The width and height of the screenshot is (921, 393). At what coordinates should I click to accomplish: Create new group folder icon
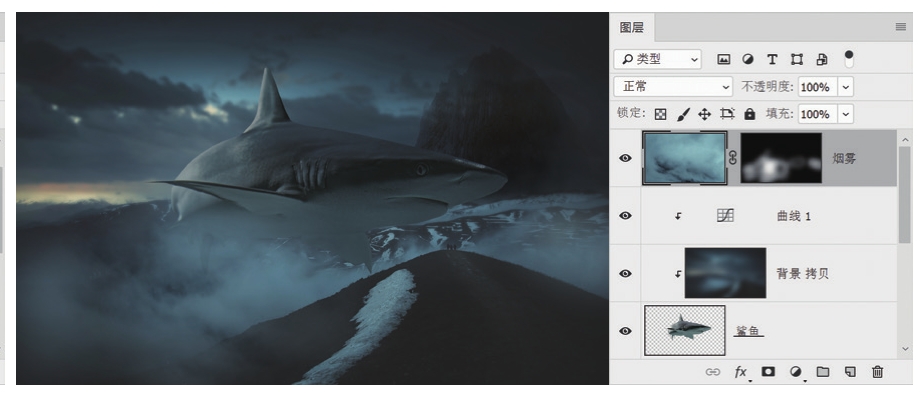[822, 371]
